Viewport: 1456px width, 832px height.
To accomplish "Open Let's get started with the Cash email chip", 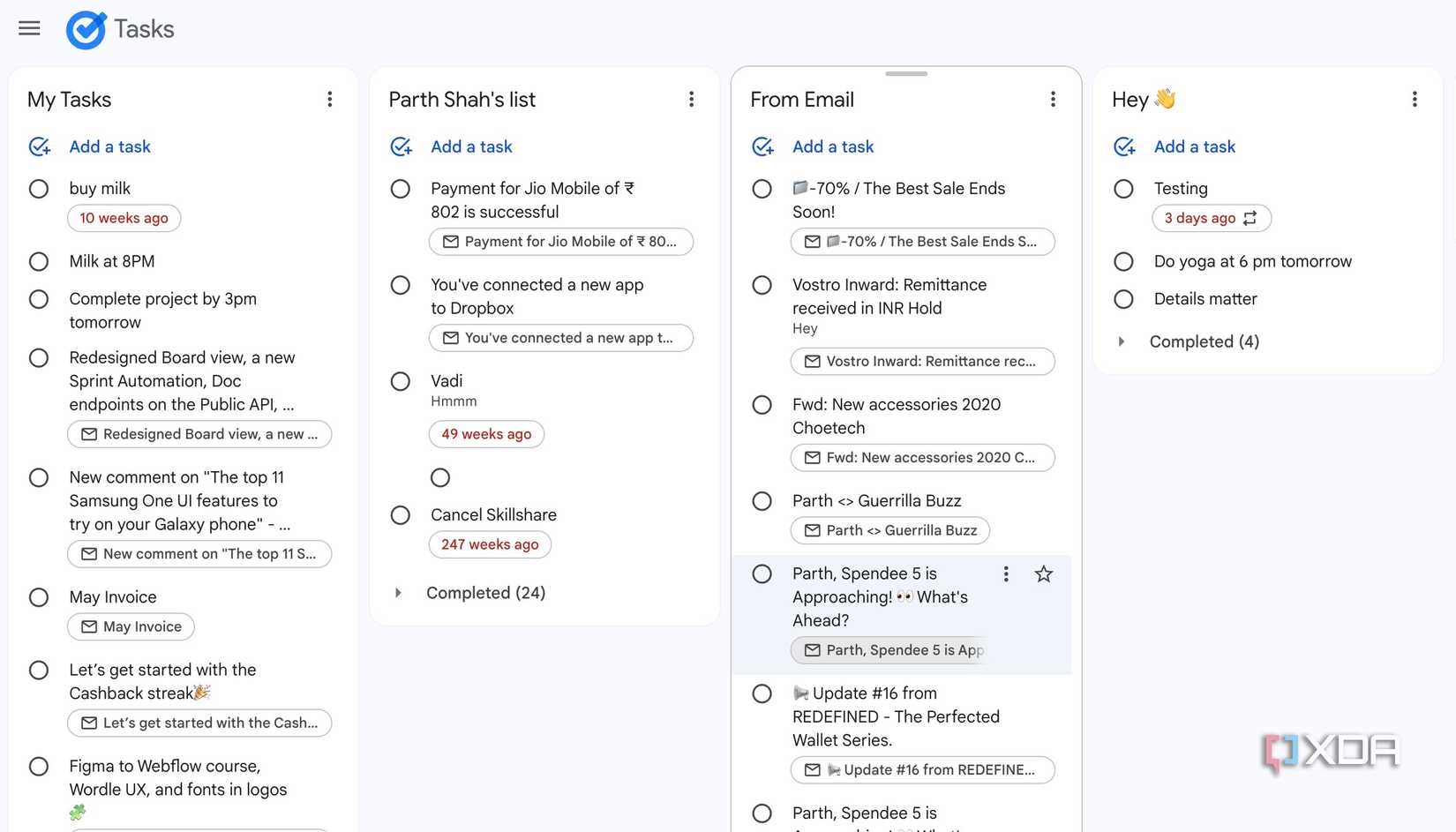I will coord(199,723).
